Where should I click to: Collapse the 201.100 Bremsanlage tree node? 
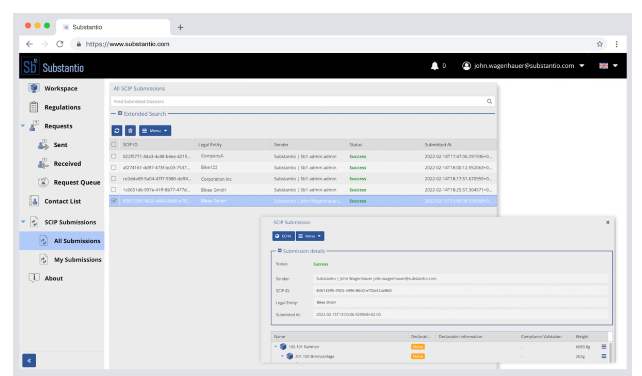click(x=282, y=356)
